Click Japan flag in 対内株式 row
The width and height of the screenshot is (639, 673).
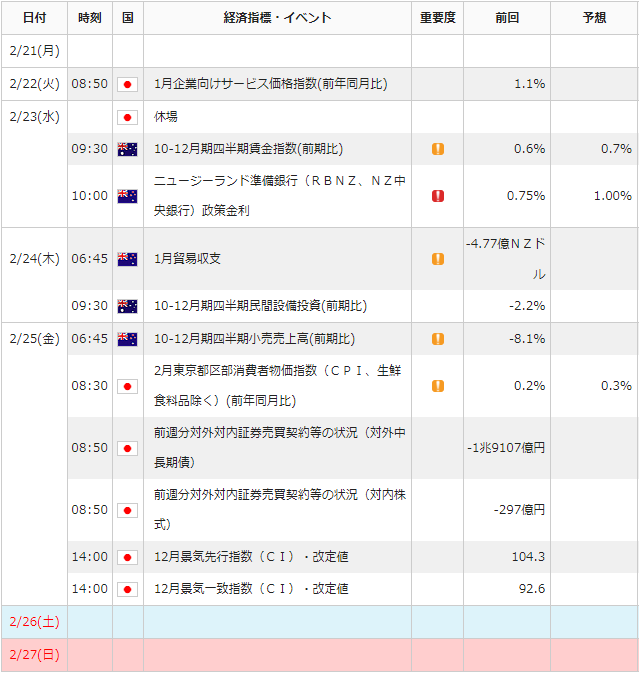pyautogui.click(x=127, y=510)
